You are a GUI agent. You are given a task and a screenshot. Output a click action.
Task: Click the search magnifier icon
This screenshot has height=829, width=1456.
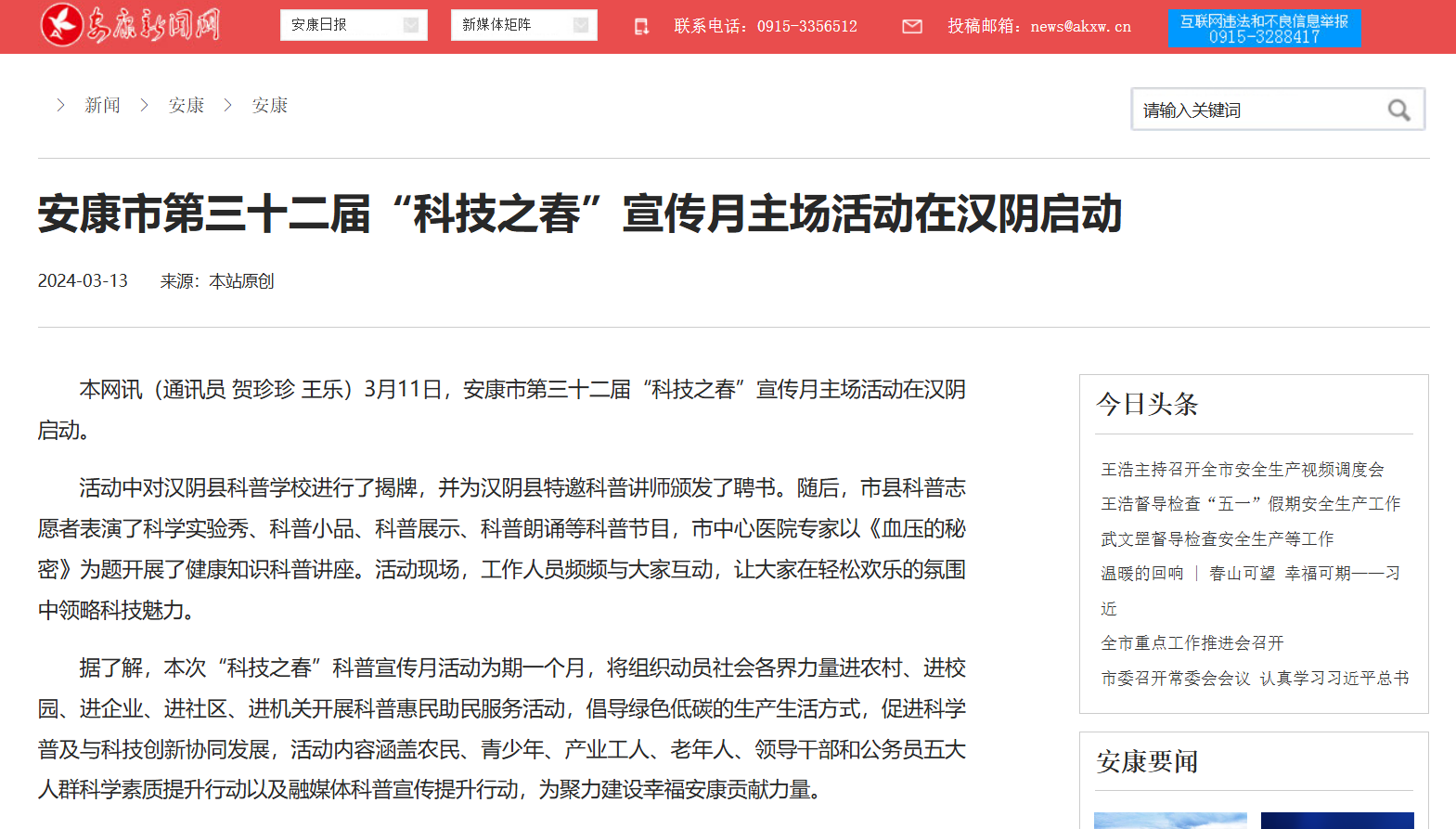tap(1398, 110)
